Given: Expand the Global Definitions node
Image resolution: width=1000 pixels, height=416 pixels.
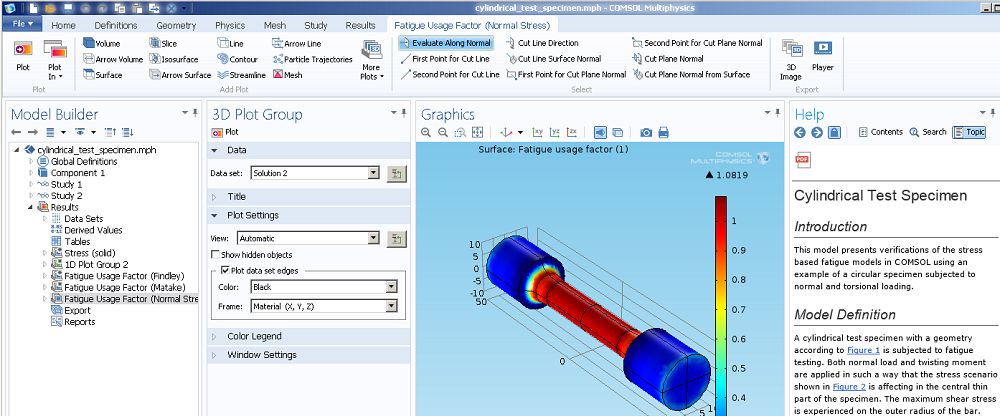Looking at the screenshot, I should tap(31, 161).
